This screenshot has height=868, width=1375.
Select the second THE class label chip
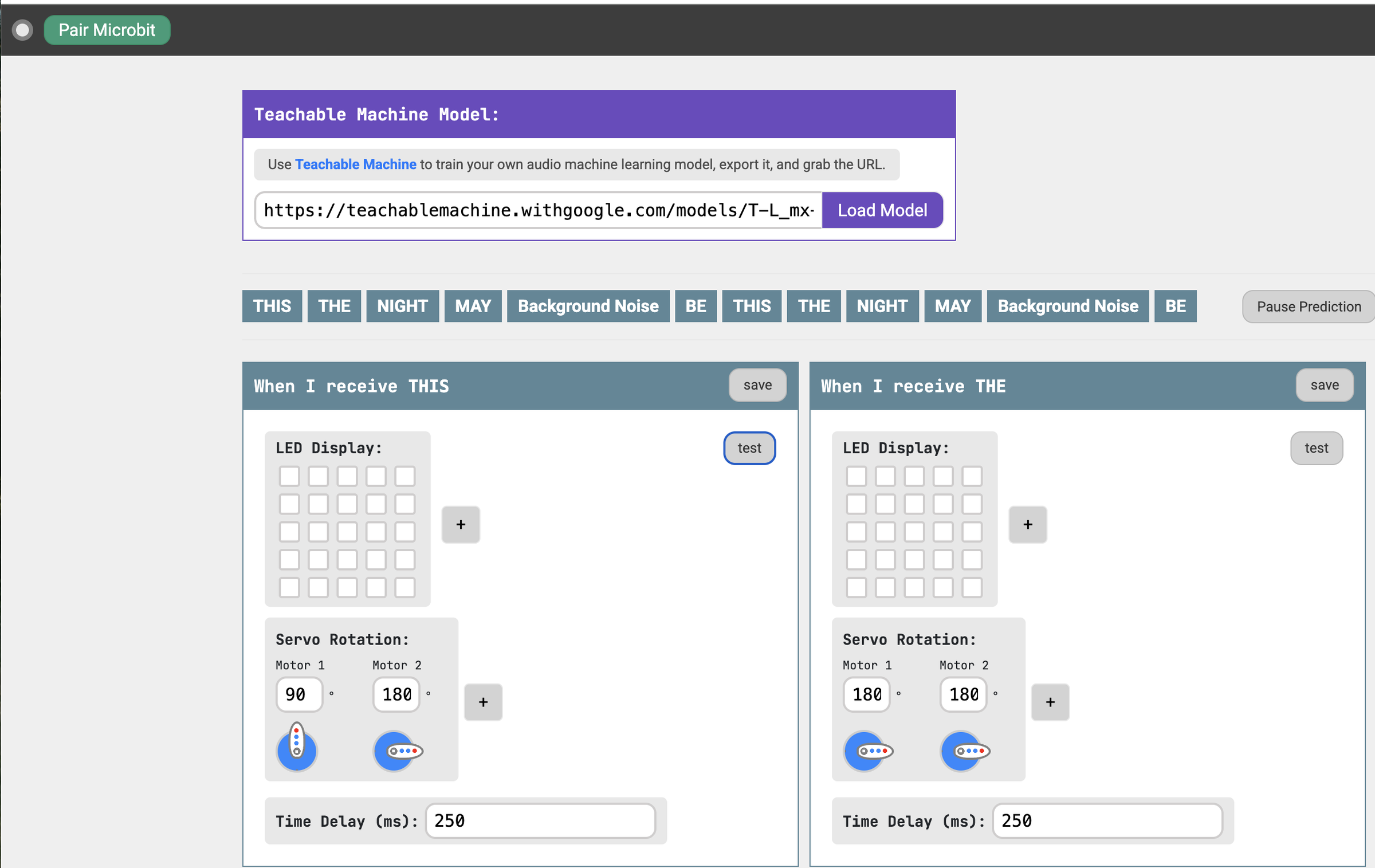click(x=814, y=306)
